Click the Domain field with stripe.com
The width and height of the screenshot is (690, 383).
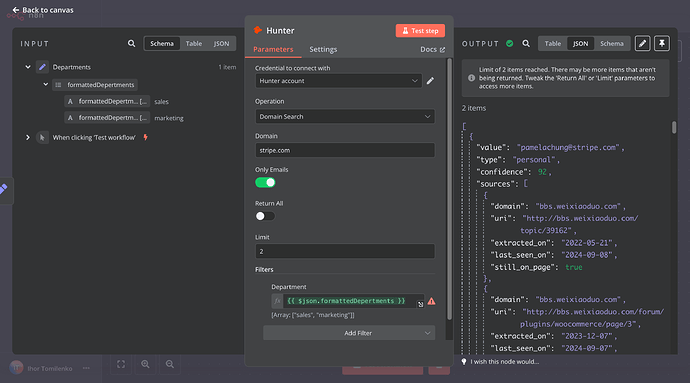pos(345,150)
